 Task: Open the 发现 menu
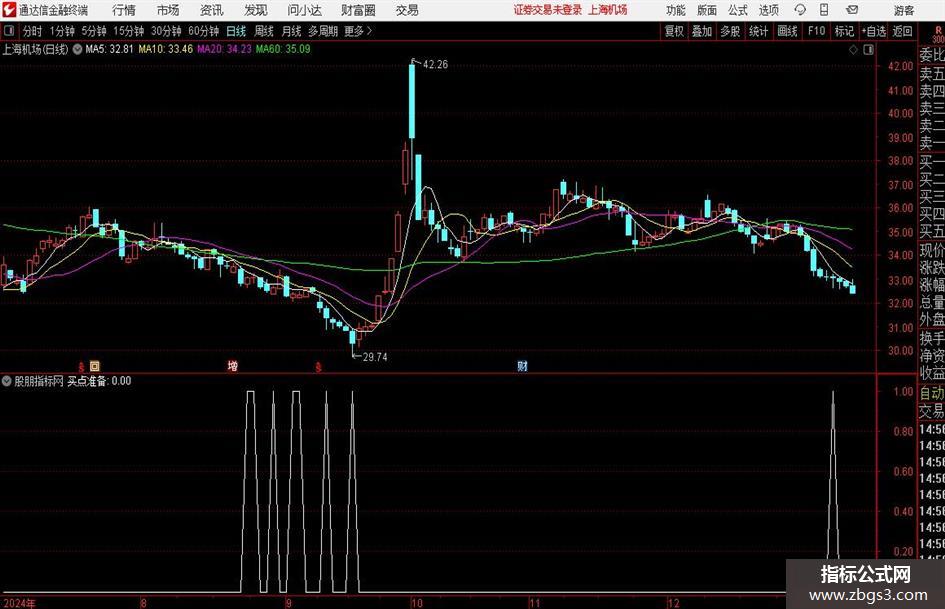point(256,10)
